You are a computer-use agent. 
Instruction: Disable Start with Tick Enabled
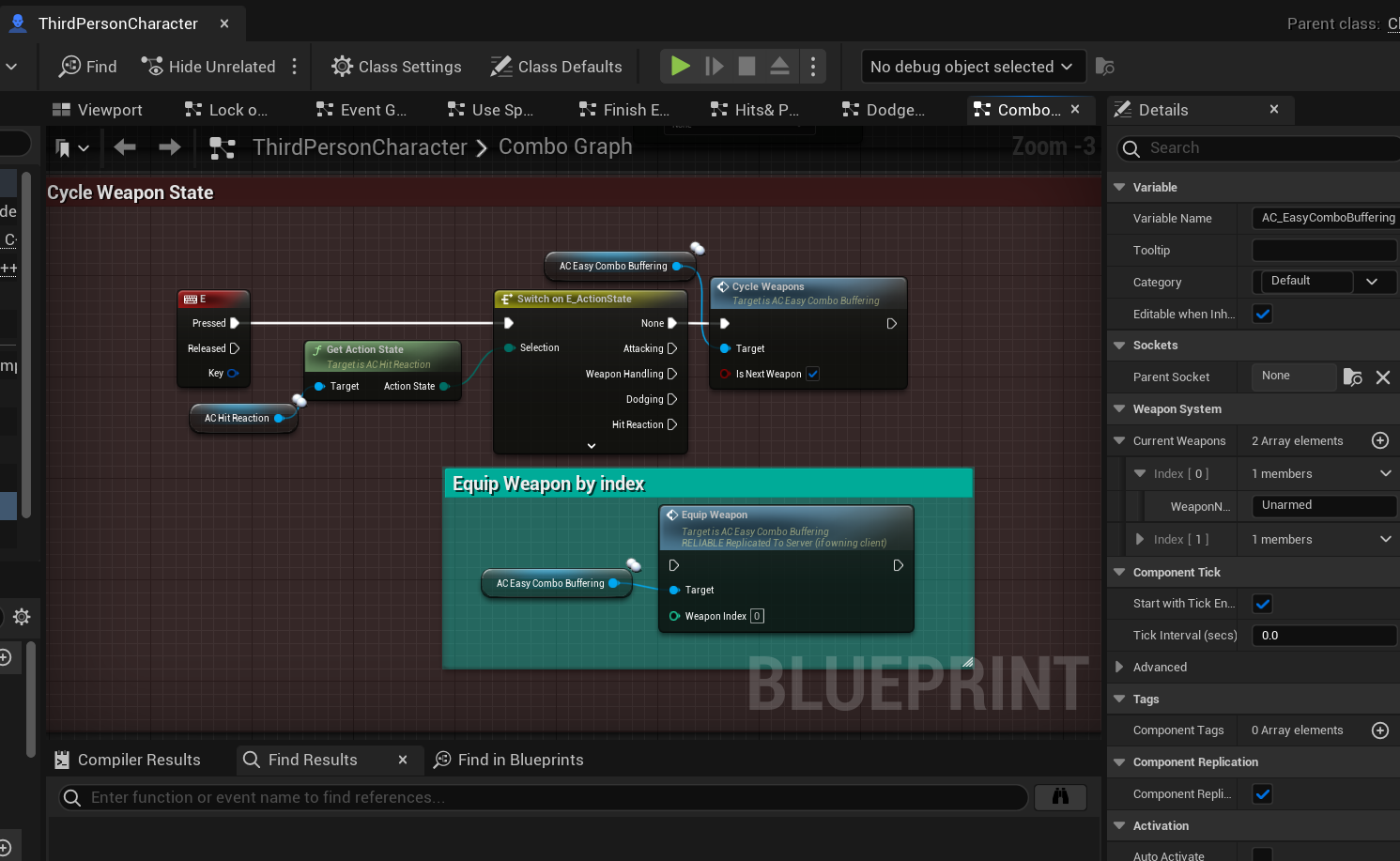click(x=1262, y=604)
